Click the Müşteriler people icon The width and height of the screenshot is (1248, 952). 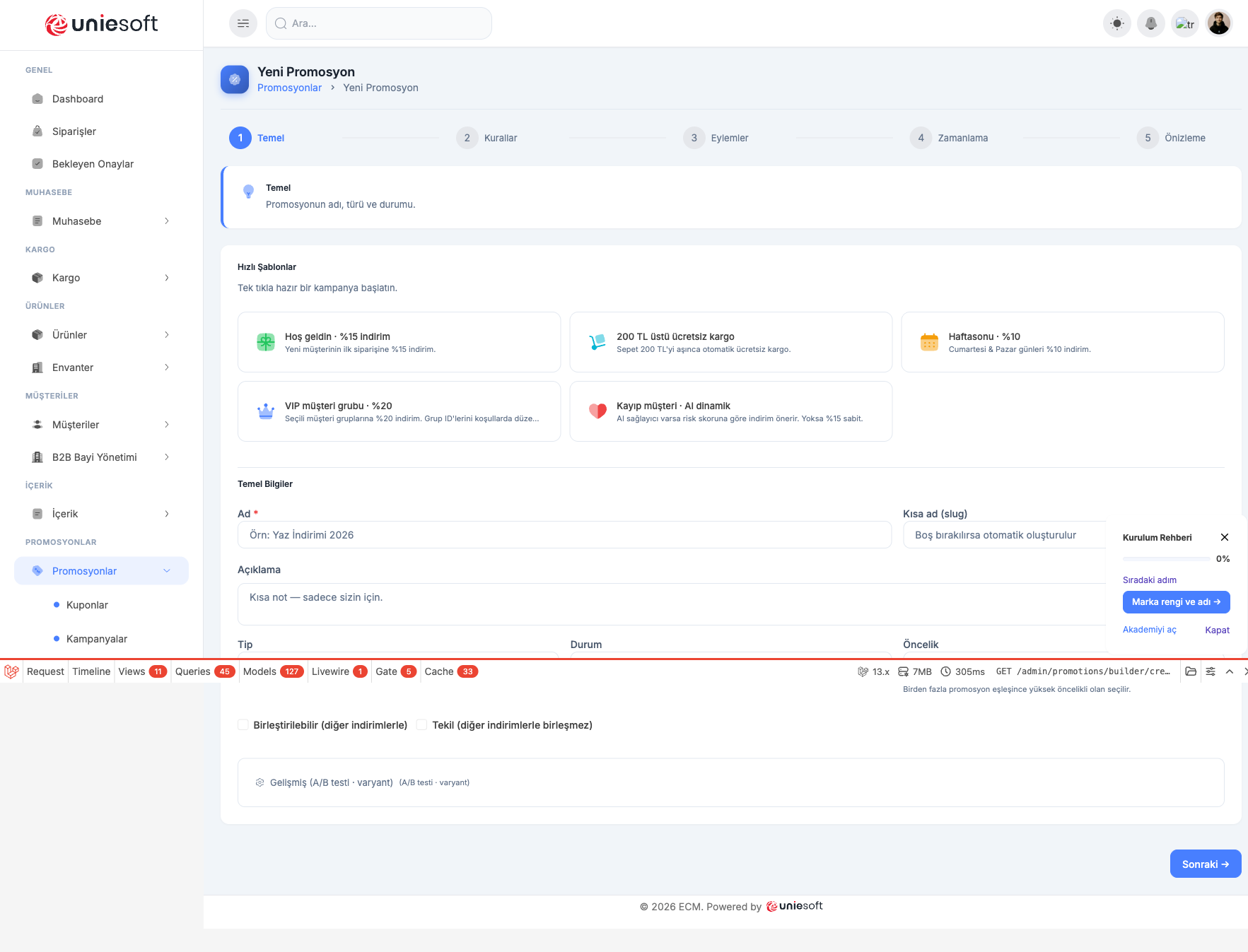[x=37, y=425]
